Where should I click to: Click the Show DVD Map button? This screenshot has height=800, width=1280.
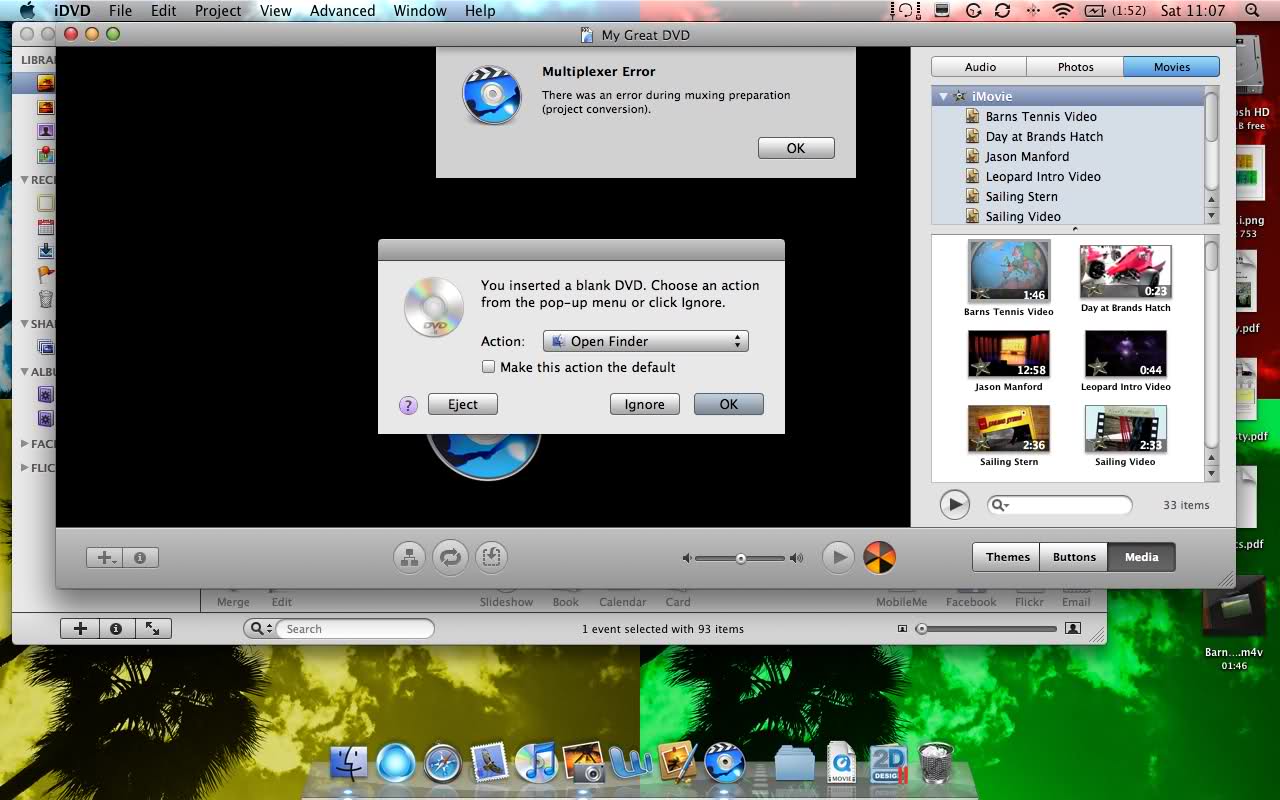pos(410,557)
